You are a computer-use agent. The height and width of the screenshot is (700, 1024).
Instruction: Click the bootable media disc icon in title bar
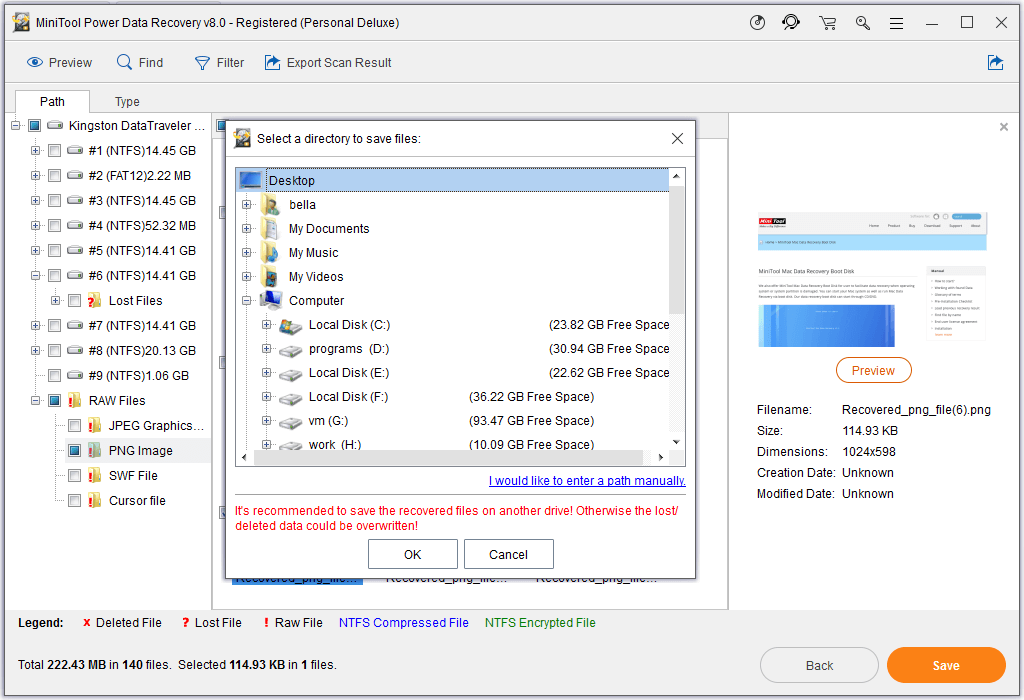tap(757, 23)
